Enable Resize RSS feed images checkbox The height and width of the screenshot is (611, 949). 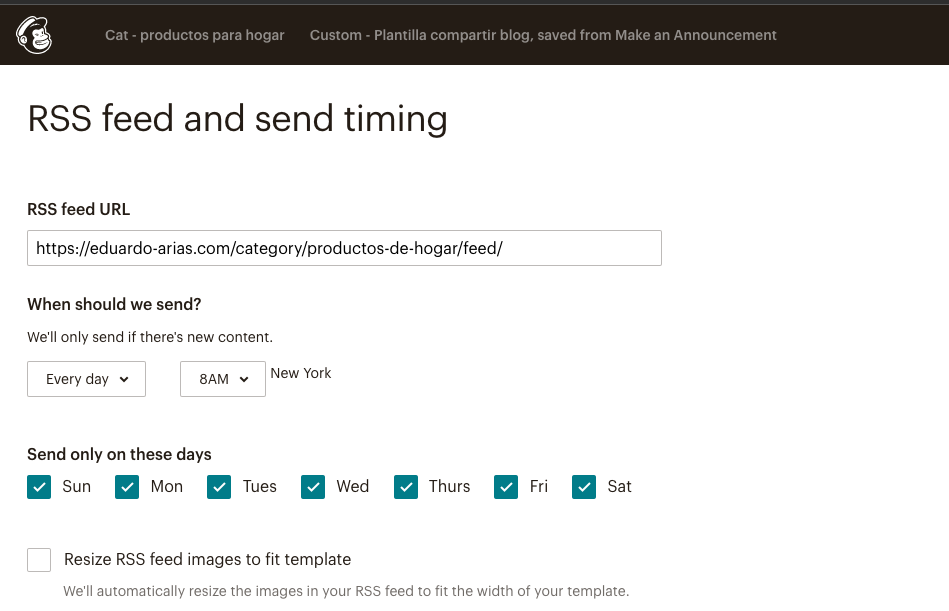[x=39, y=560]
